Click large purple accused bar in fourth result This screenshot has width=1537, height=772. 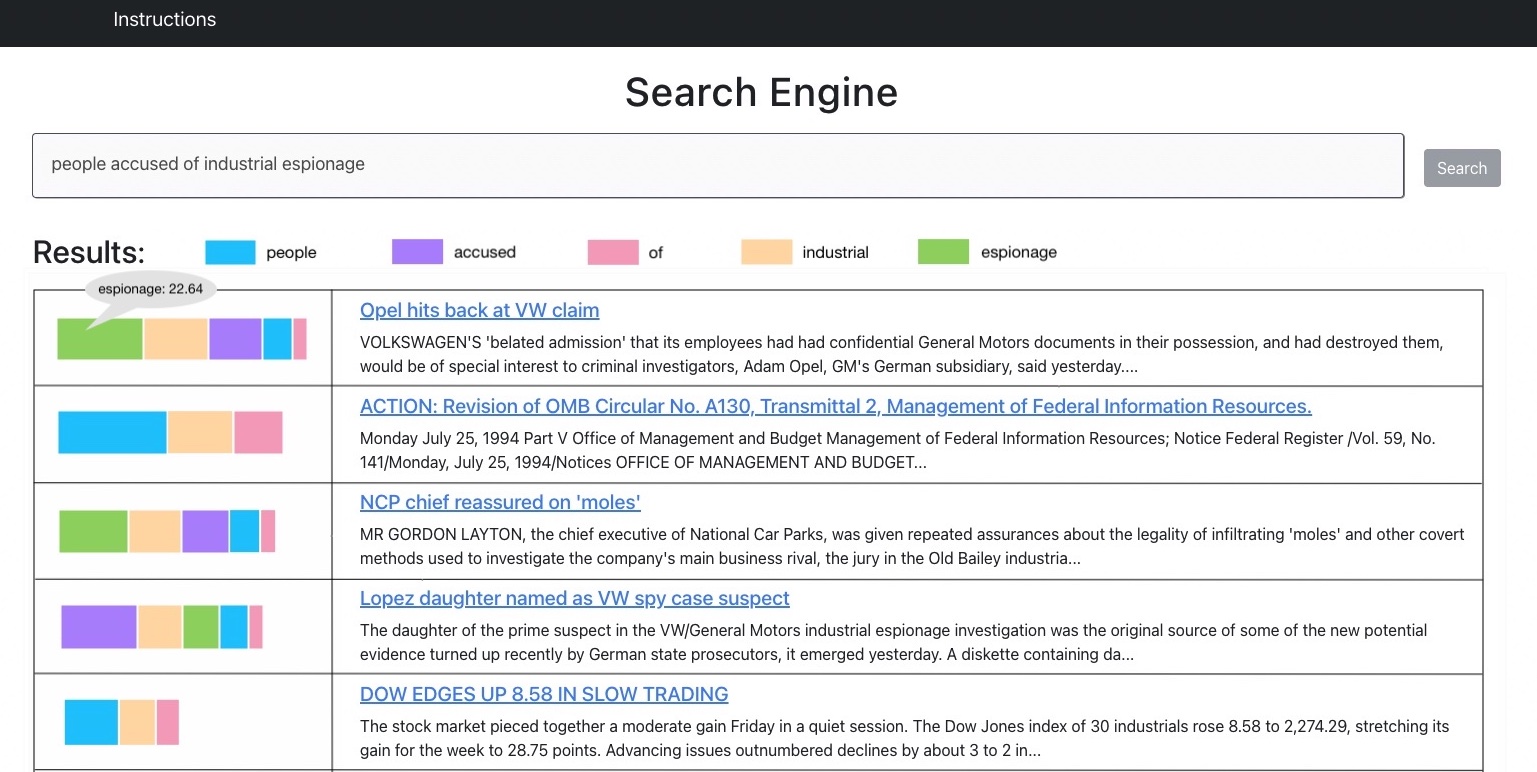coord(98,627)
